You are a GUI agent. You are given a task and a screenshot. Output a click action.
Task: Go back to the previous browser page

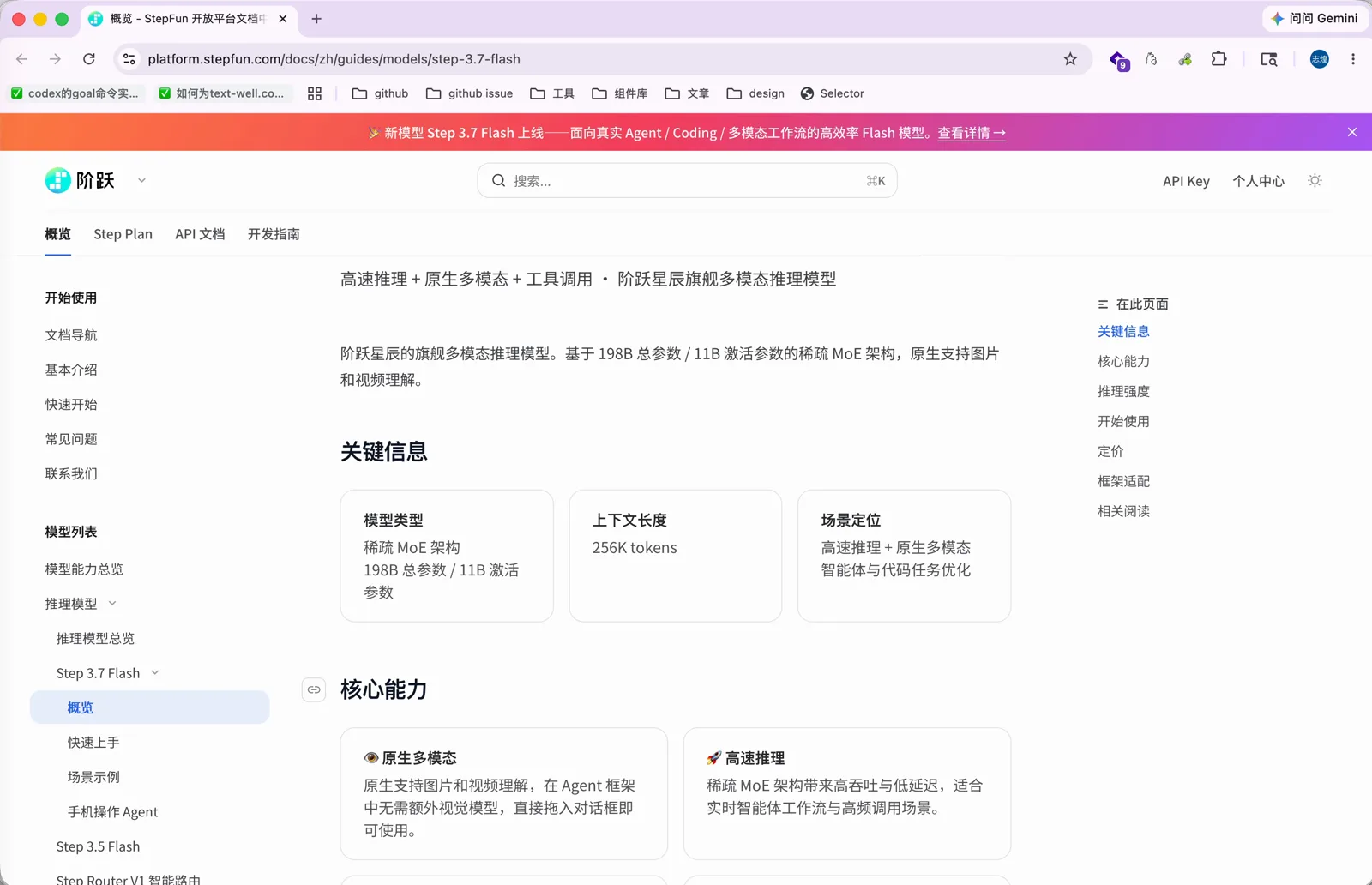coord(22,59)
